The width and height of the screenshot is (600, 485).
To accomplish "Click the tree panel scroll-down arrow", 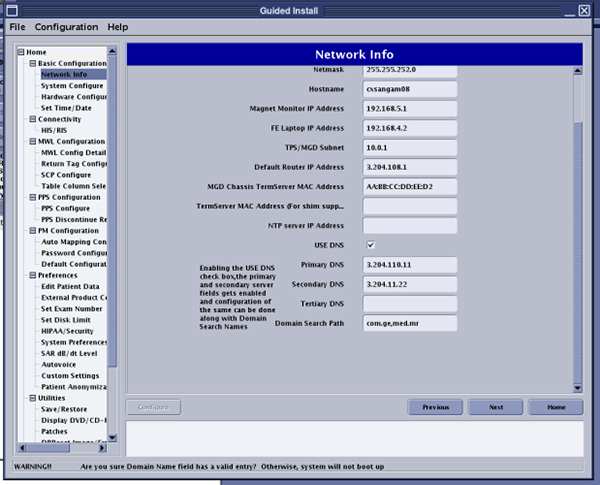I will pos(113,439).
